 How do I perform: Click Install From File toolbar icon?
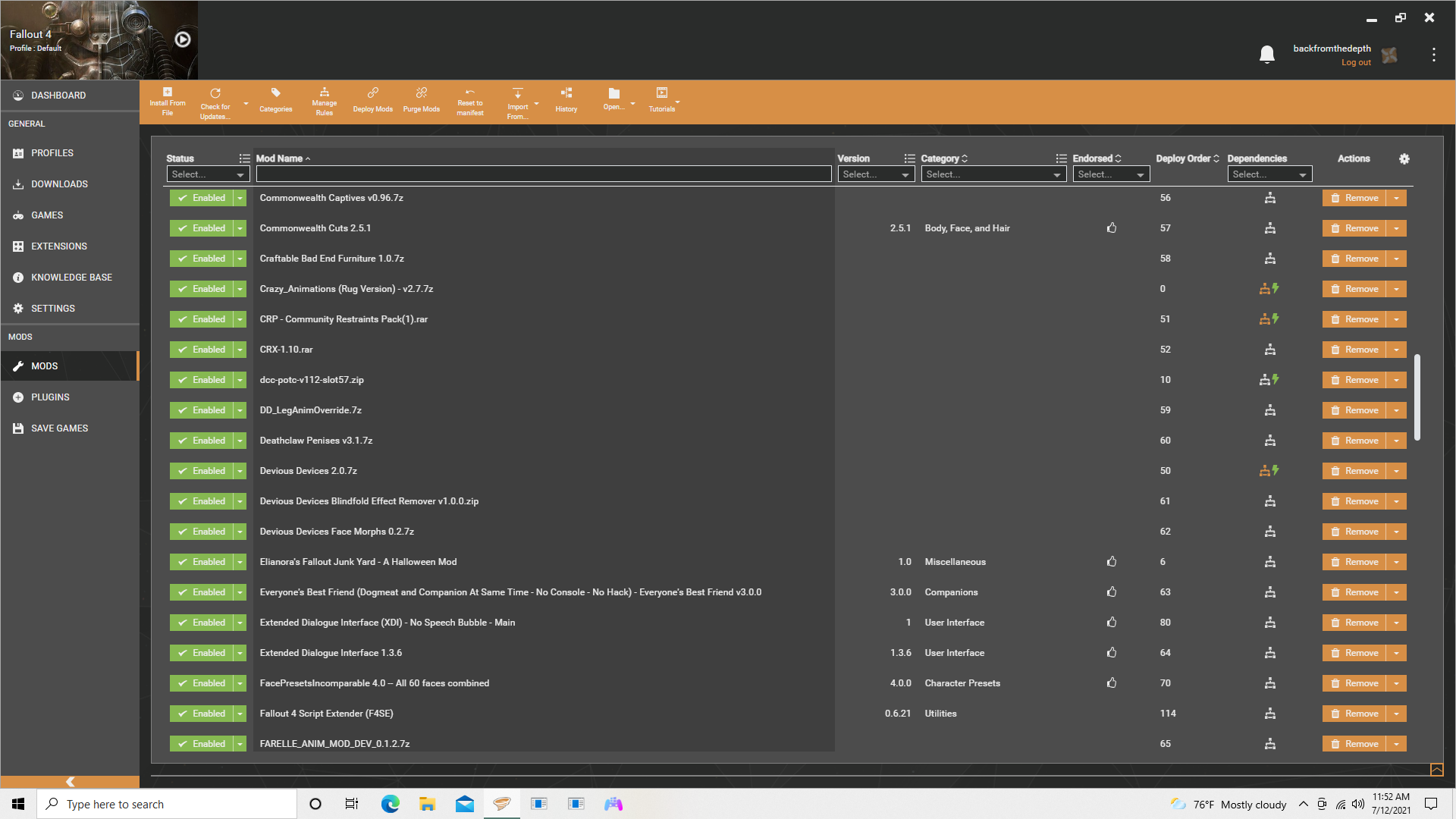168,93
